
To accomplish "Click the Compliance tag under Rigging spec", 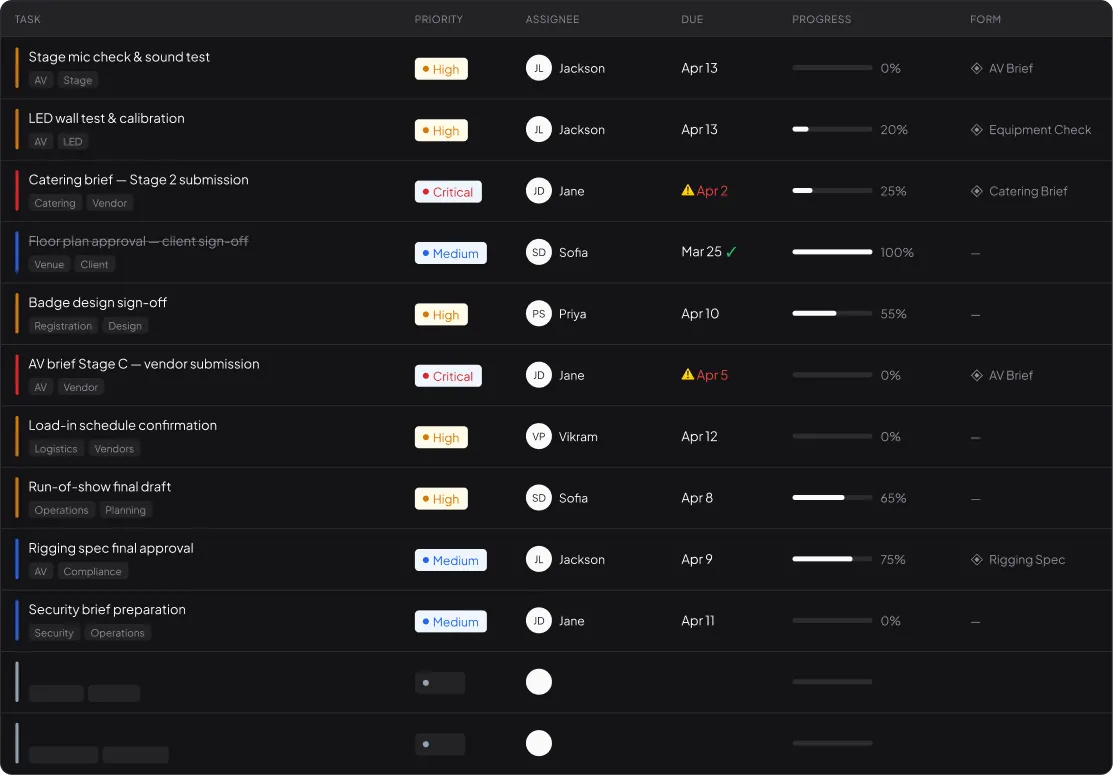I will pos(92,571).
